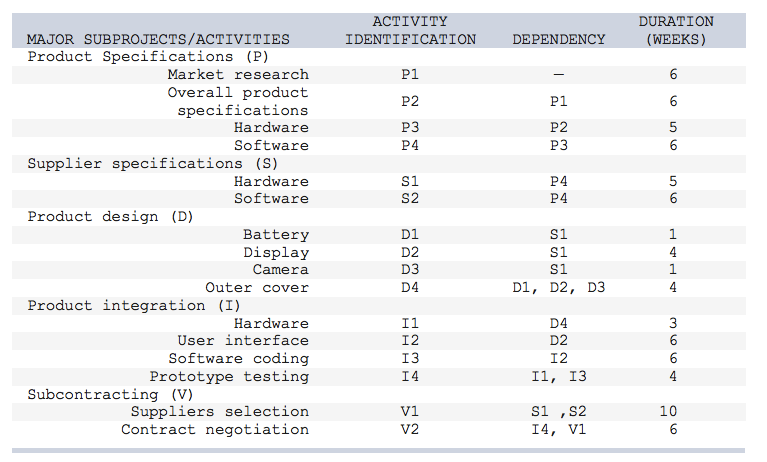Click 'Software' in the S2 row
The image size is (767, 462).
click(271, 199)
